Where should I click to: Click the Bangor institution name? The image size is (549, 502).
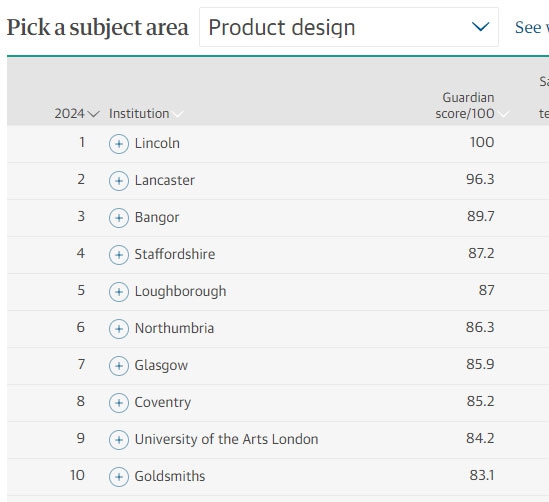[x=157, y=217]
